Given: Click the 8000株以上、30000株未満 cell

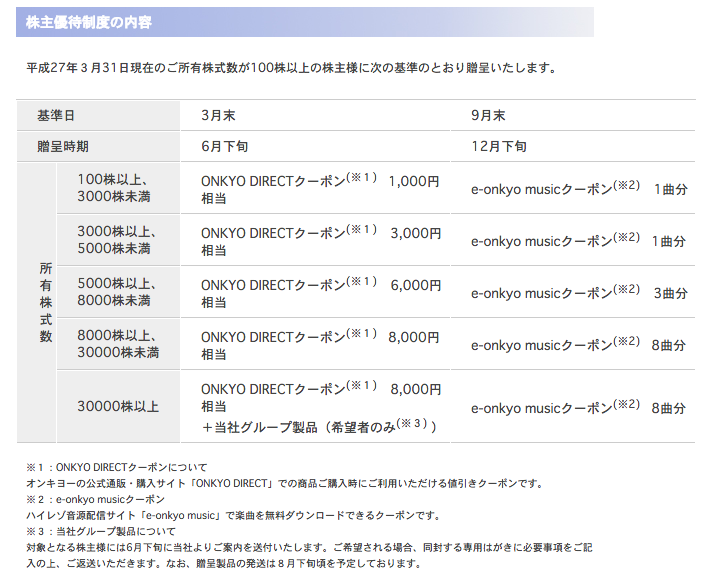Looking at the screenshot, I should tap(119, 344).
